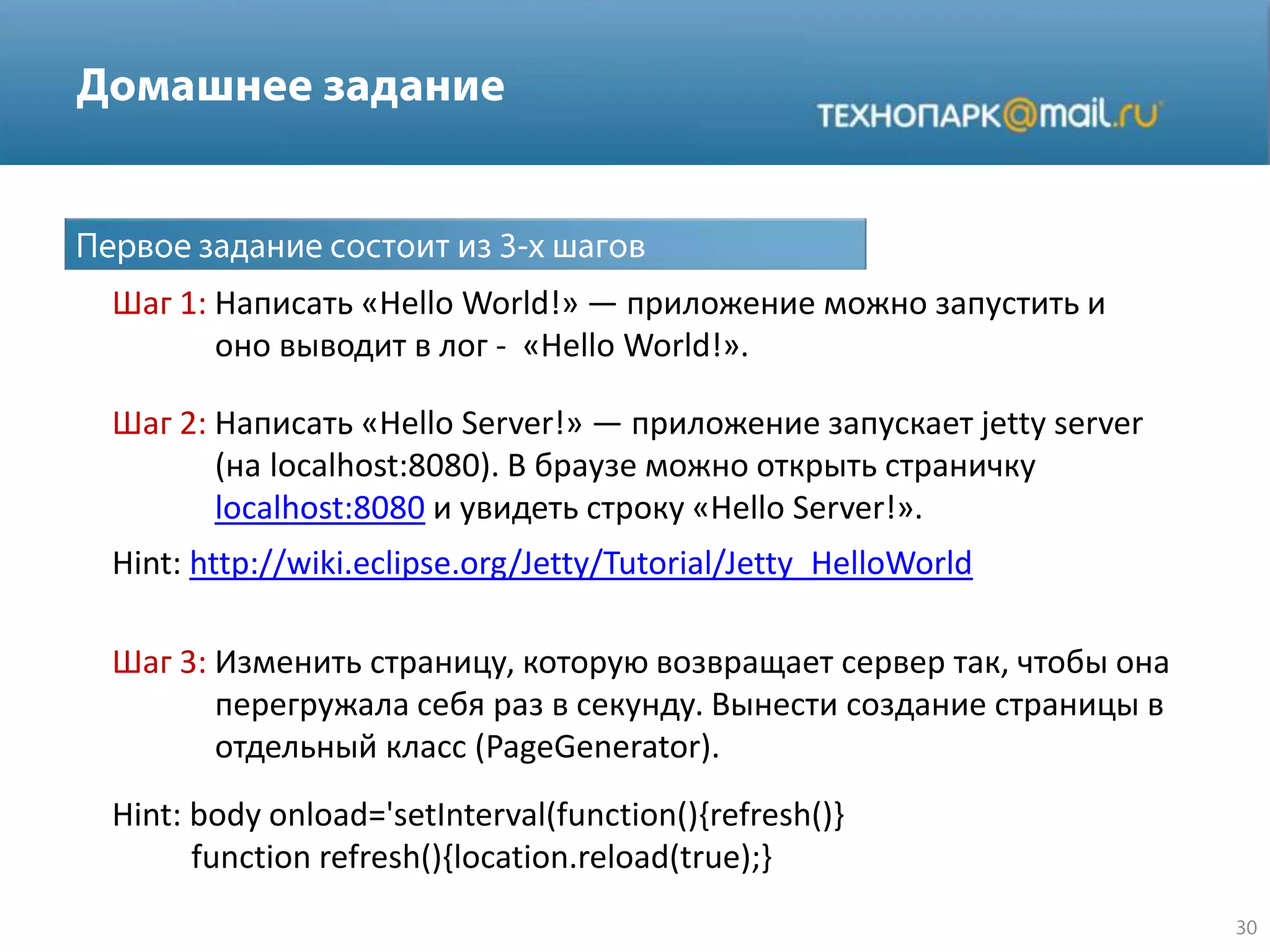Click the red 'Шаг 3:' label
The width and height of the screenshot is (1270, 952).
[x=159, y=663]
